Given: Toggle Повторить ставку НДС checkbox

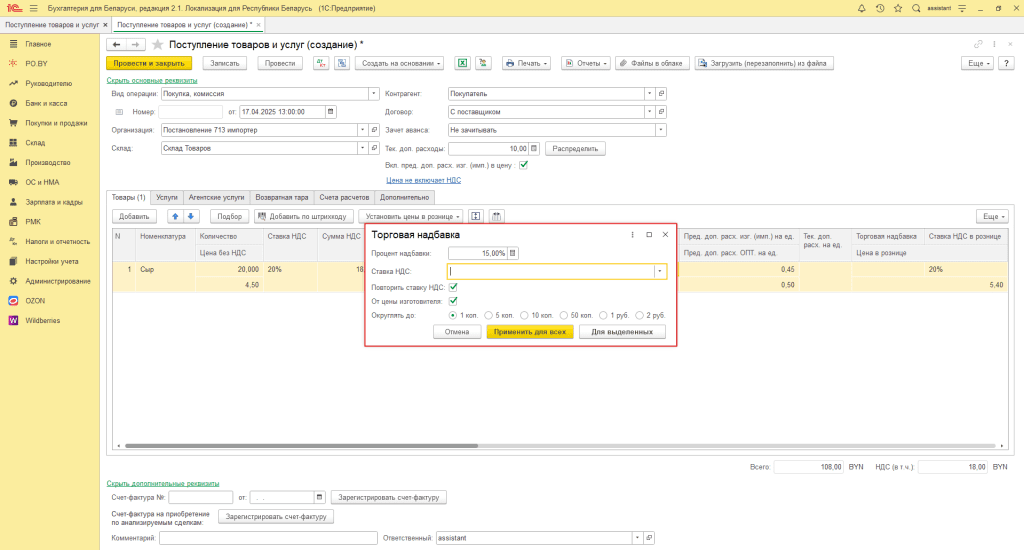Looking at the screenshot, I should tap(453, 287).
